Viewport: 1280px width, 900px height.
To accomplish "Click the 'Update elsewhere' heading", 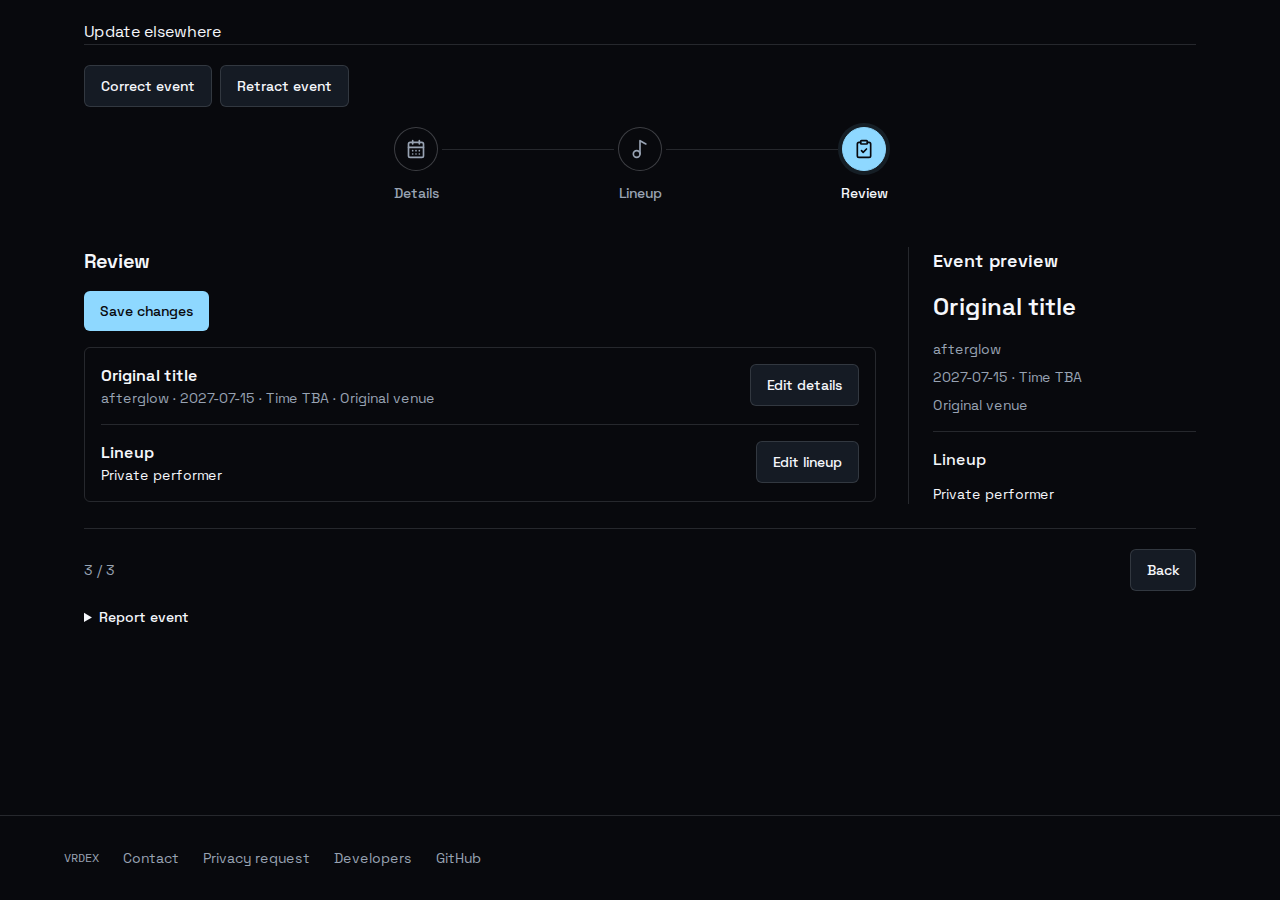I will (153, 32).
